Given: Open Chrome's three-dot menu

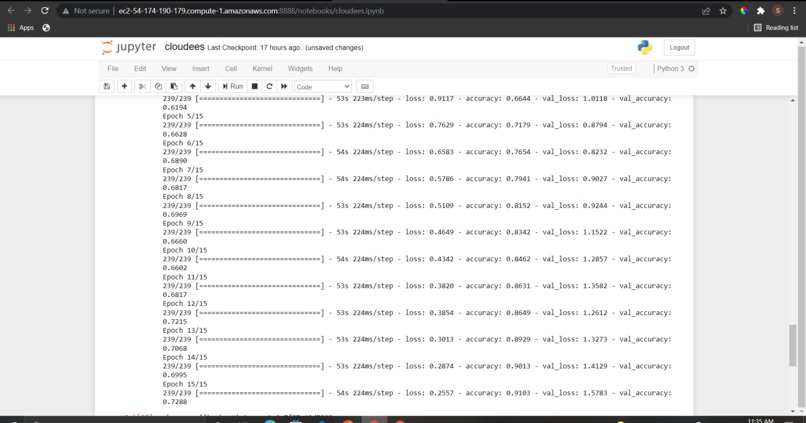Looking at the screenshot, I should 794,11.
